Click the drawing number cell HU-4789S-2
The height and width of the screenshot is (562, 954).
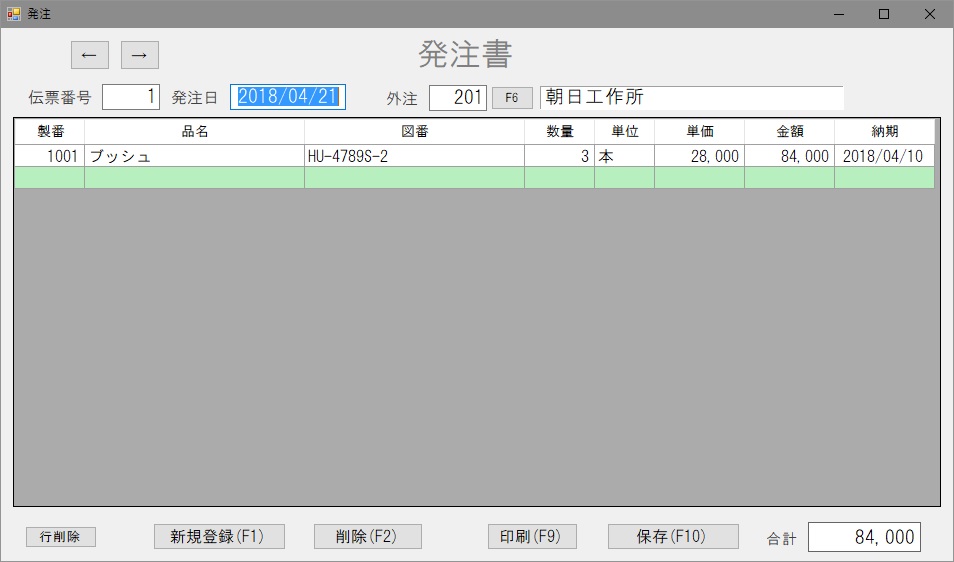point(414,156)
